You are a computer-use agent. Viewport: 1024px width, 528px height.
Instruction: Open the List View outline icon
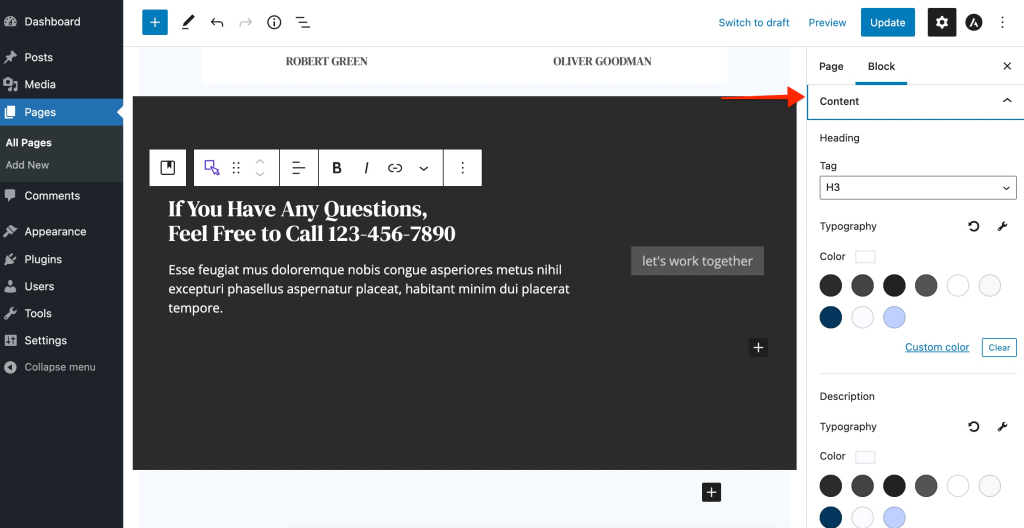302,22
